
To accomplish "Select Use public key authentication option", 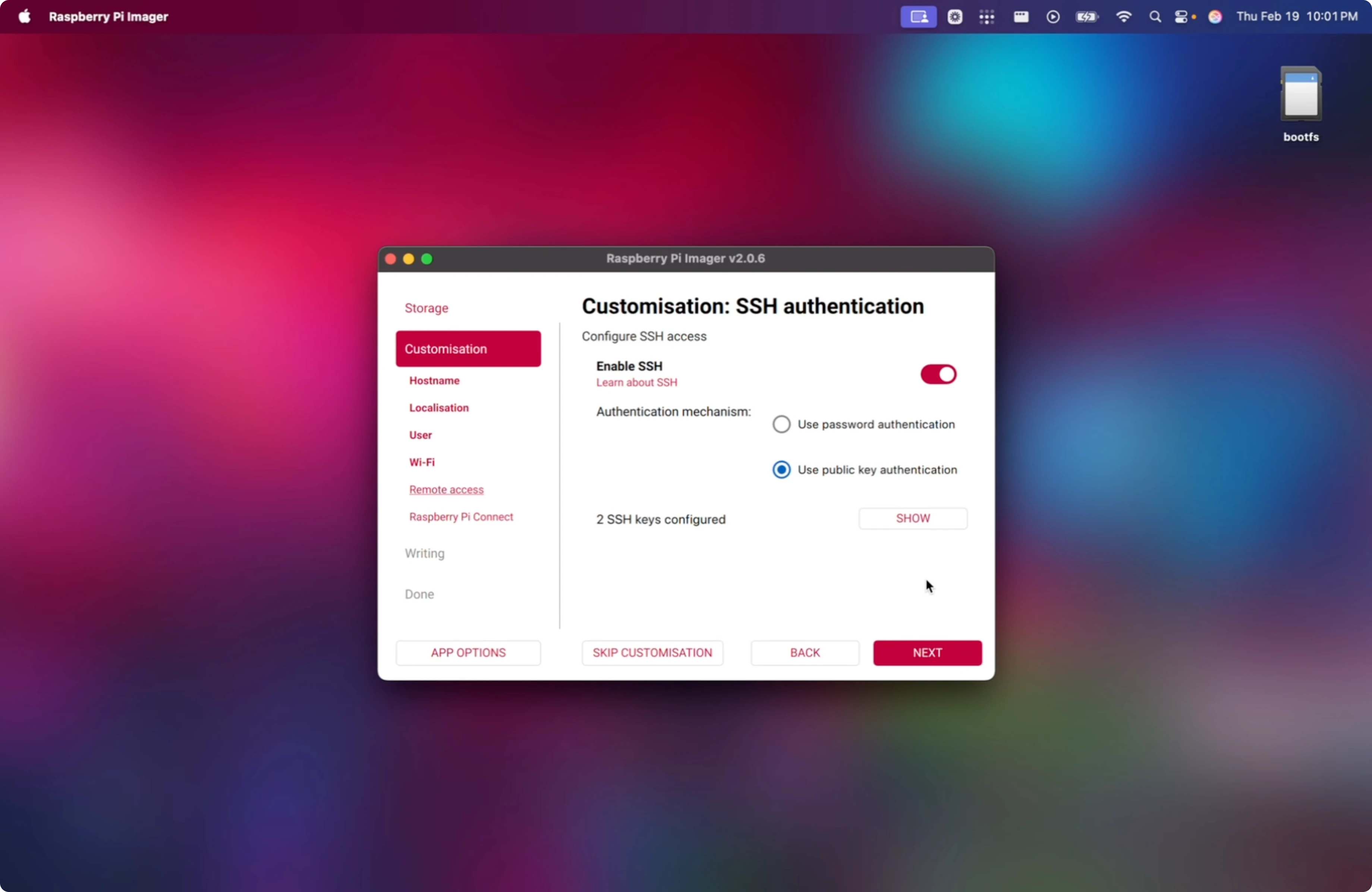I will pyautogui.click(x=781, y=470).
